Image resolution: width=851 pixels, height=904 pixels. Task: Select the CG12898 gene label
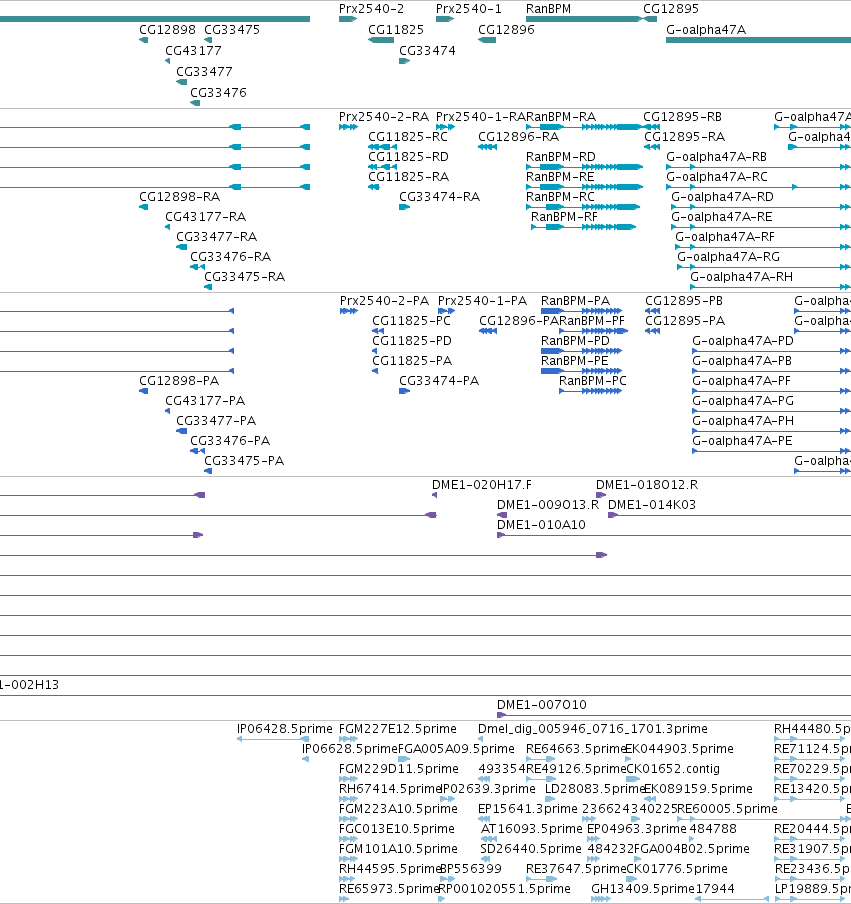pos(167,29)
